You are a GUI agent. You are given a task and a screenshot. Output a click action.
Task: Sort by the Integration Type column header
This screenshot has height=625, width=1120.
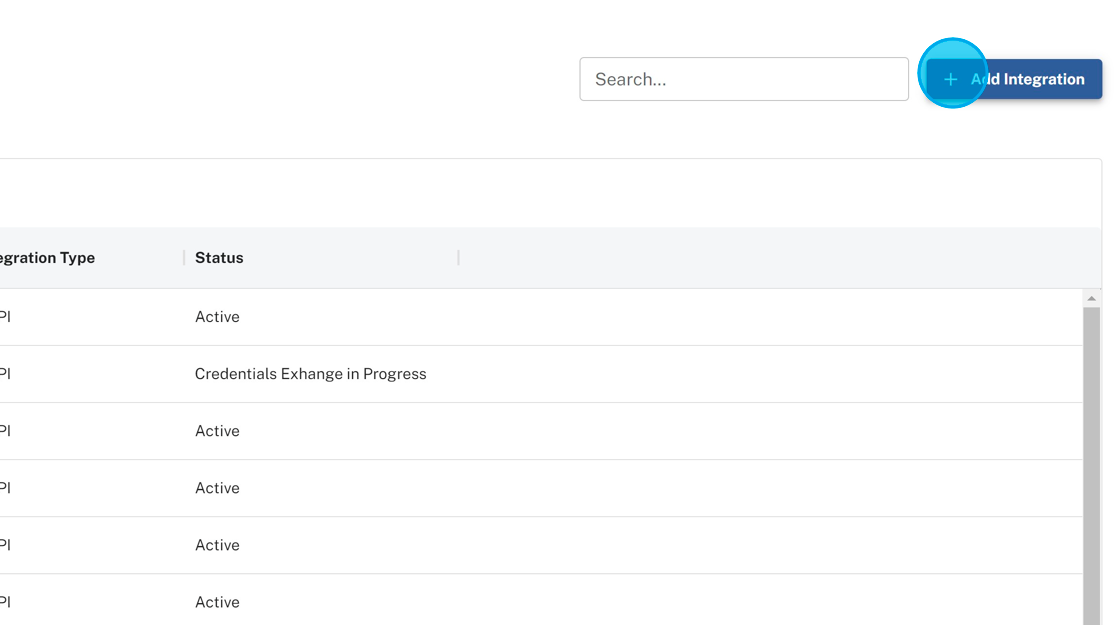[48, 258]
